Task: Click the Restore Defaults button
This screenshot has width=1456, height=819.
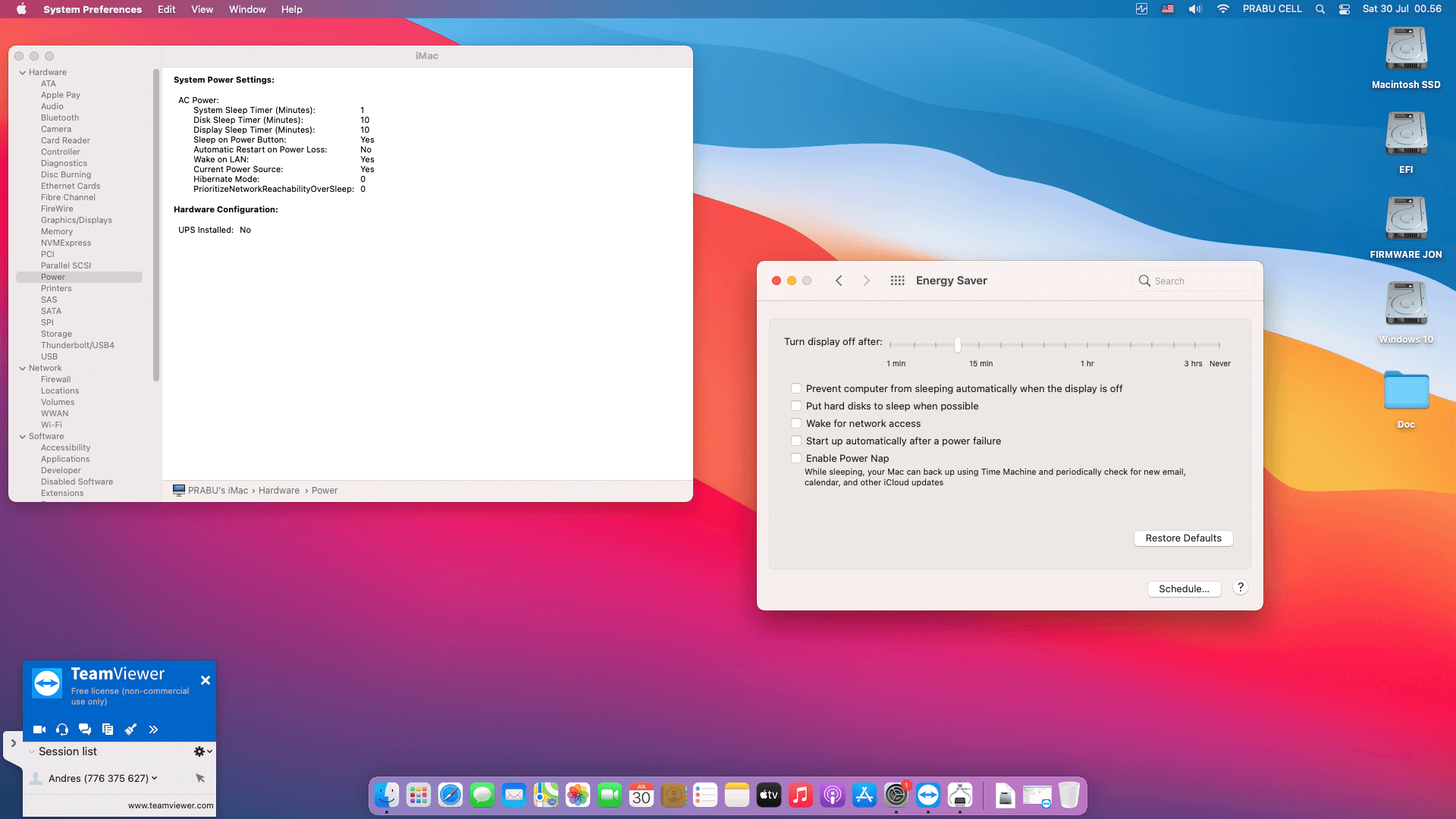Action: [x=1183, y=538]
